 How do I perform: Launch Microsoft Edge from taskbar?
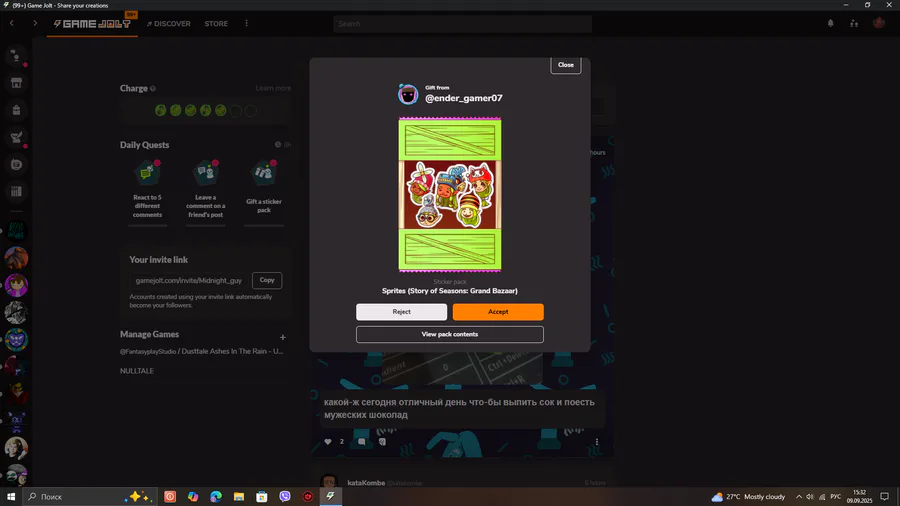coord(216,497)
